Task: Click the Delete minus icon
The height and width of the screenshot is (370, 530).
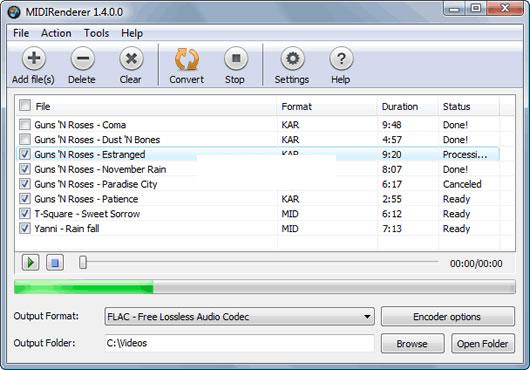Action: (82, 58)
